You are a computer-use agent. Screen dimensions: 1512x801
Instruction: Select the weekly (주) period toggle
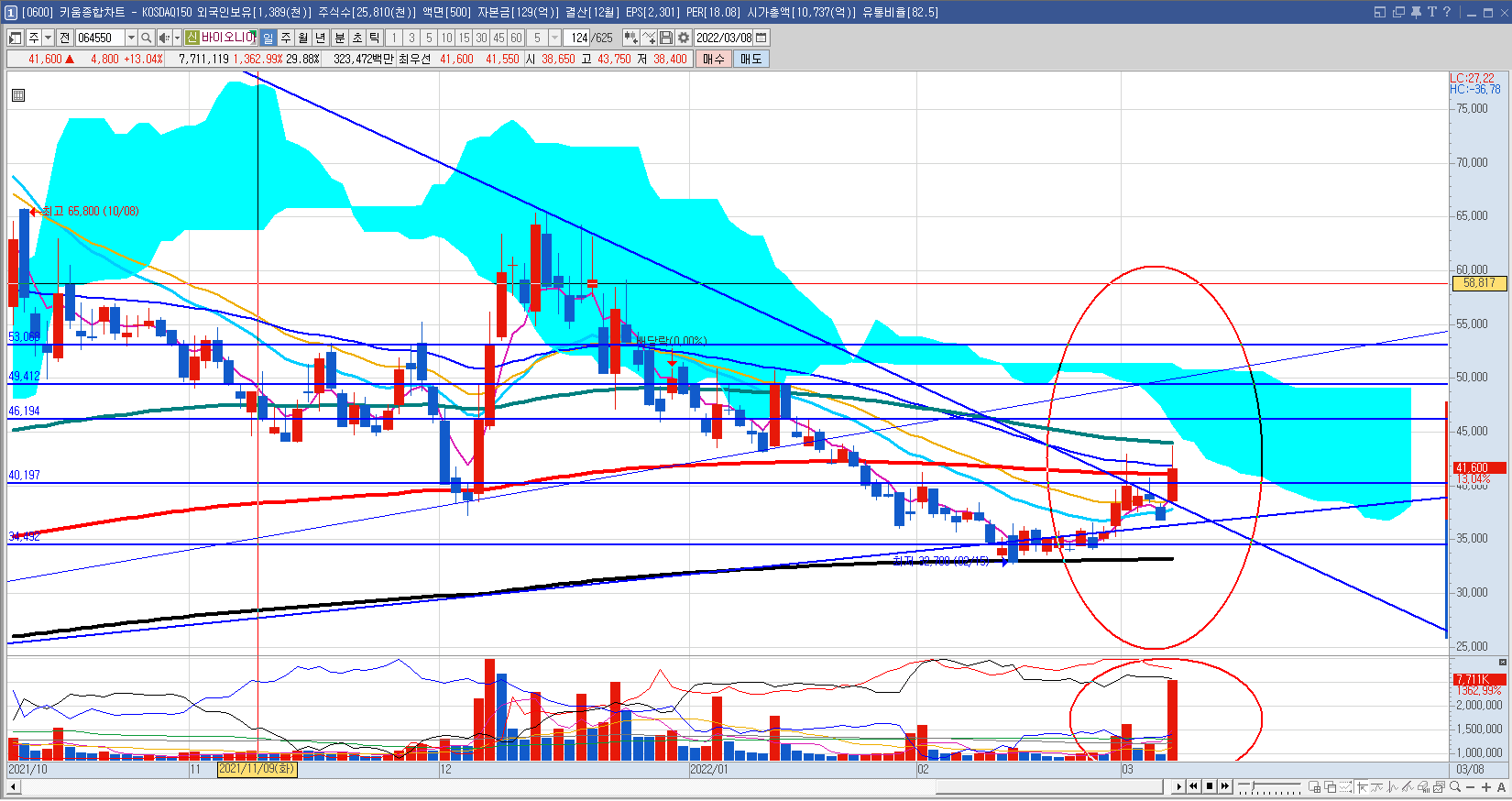(286, 38)
